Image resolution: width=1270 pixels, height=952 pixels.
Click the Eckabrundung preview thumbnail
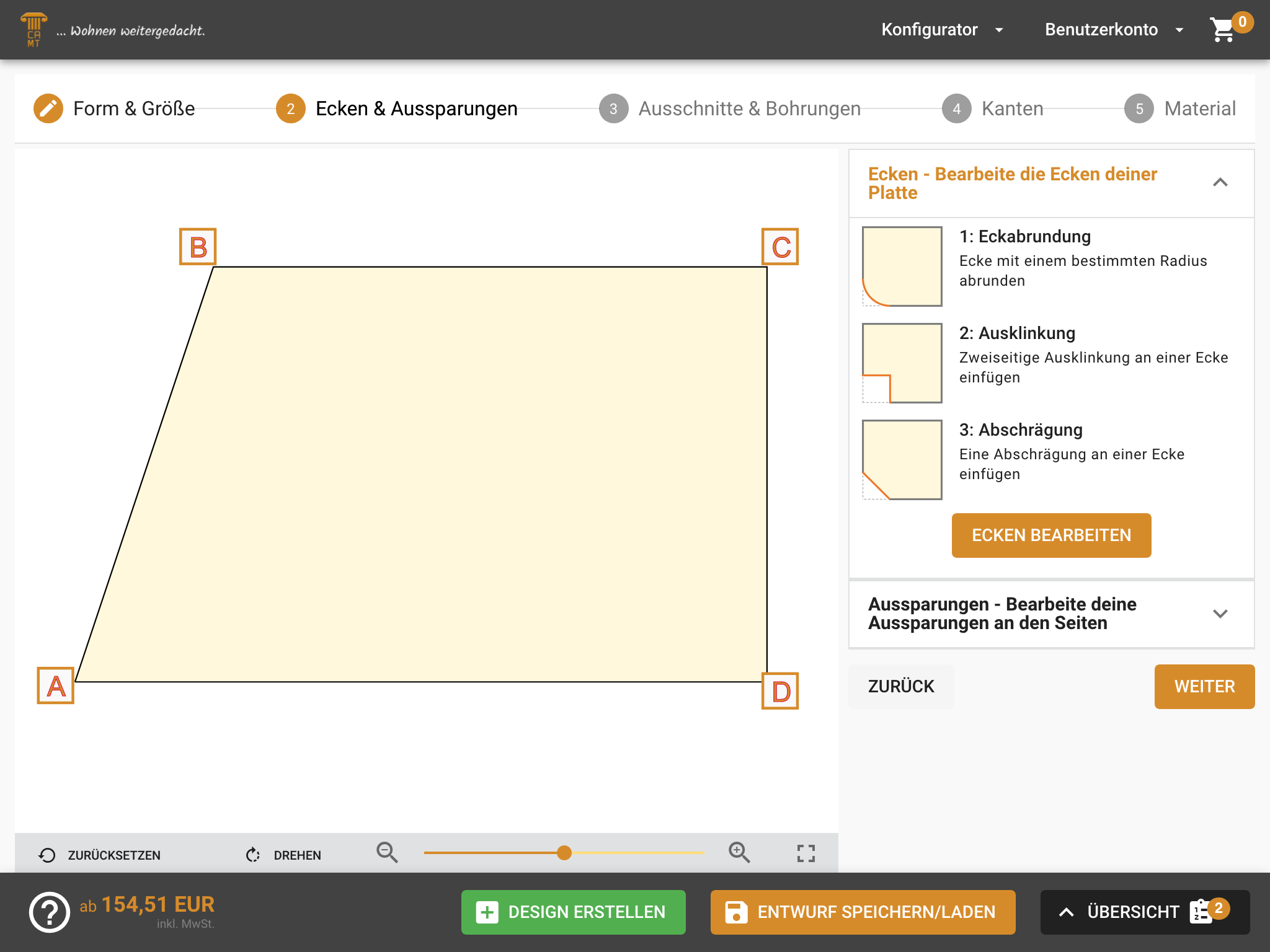902,266
